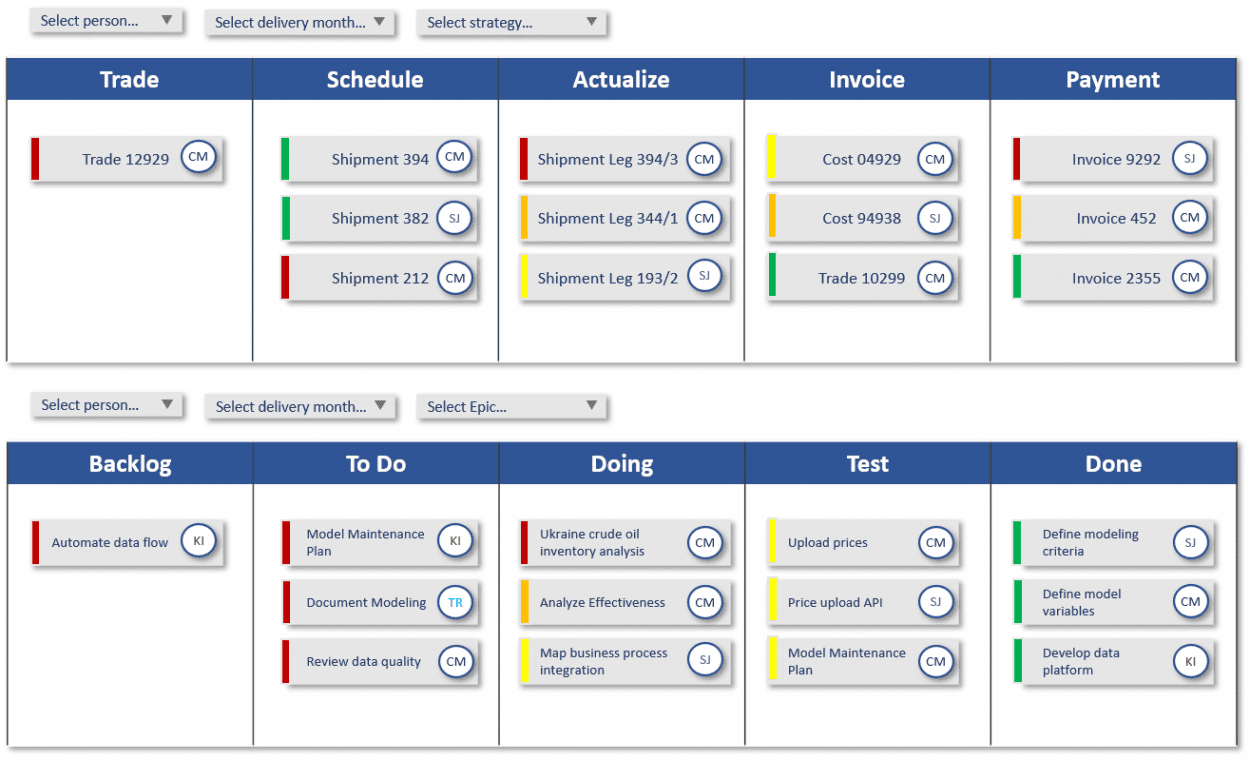Viewport: 1250px width, 760px height.
Task: Click the Actualize column header
Action: (x=621, y=79)
